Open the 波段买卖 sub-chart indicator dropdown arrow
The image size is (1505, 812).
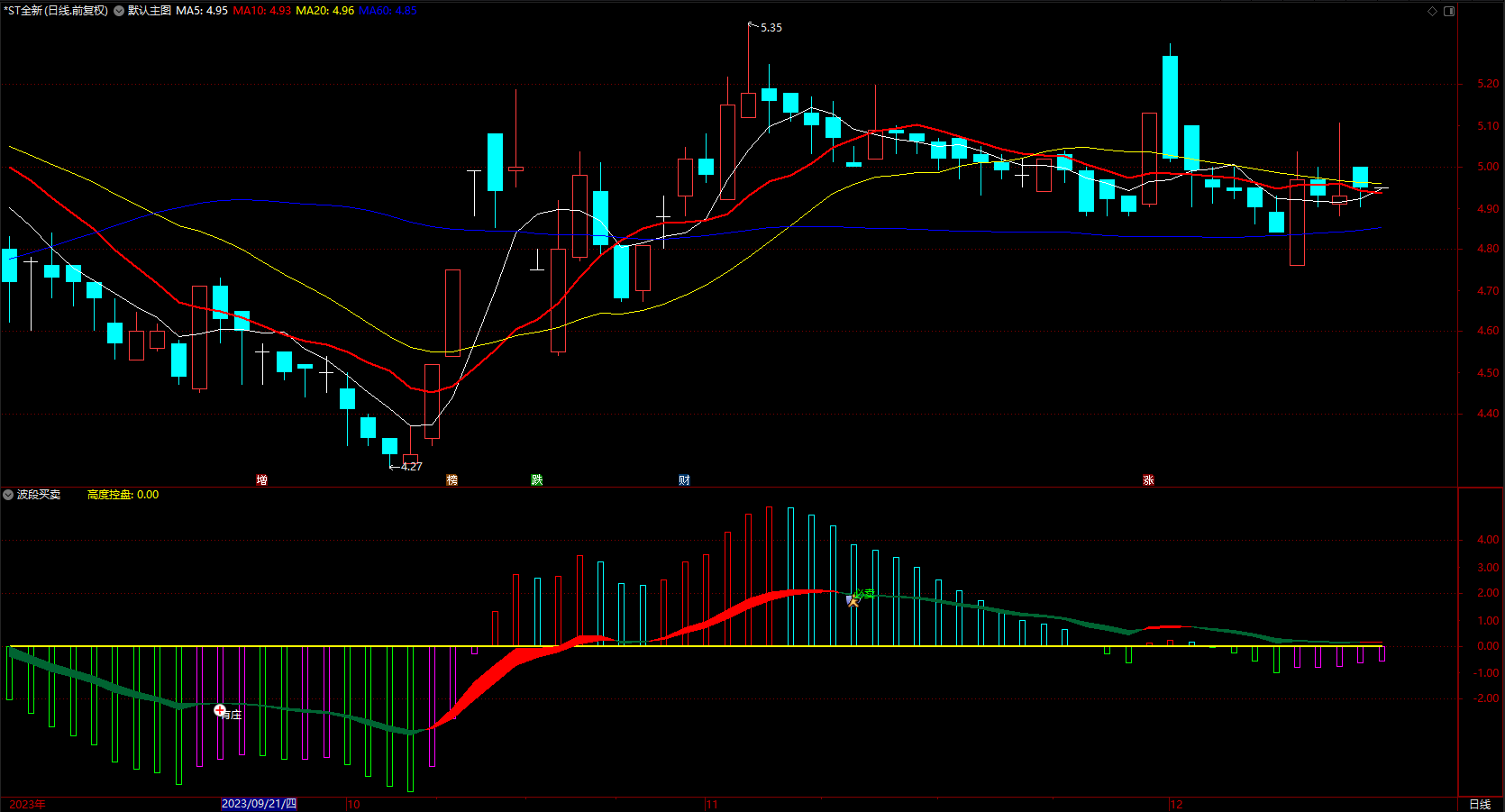click(x=8, y=495)
